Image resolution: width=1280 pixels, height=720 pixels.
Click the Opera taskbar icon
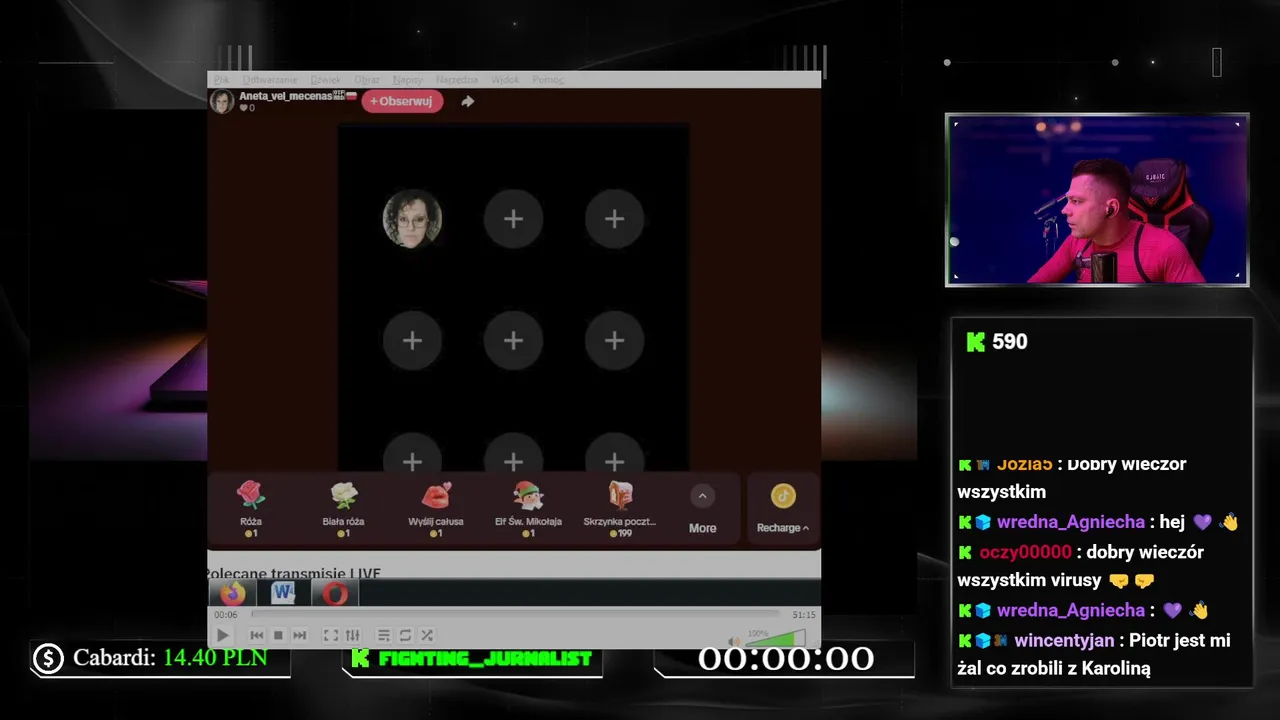click(x=335, y=594)
